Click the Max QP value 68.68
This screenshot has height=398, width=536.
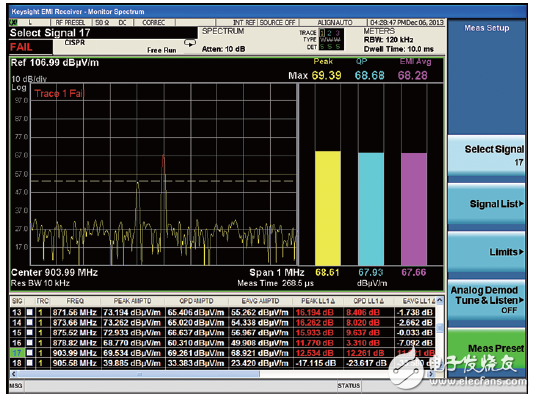370,76
